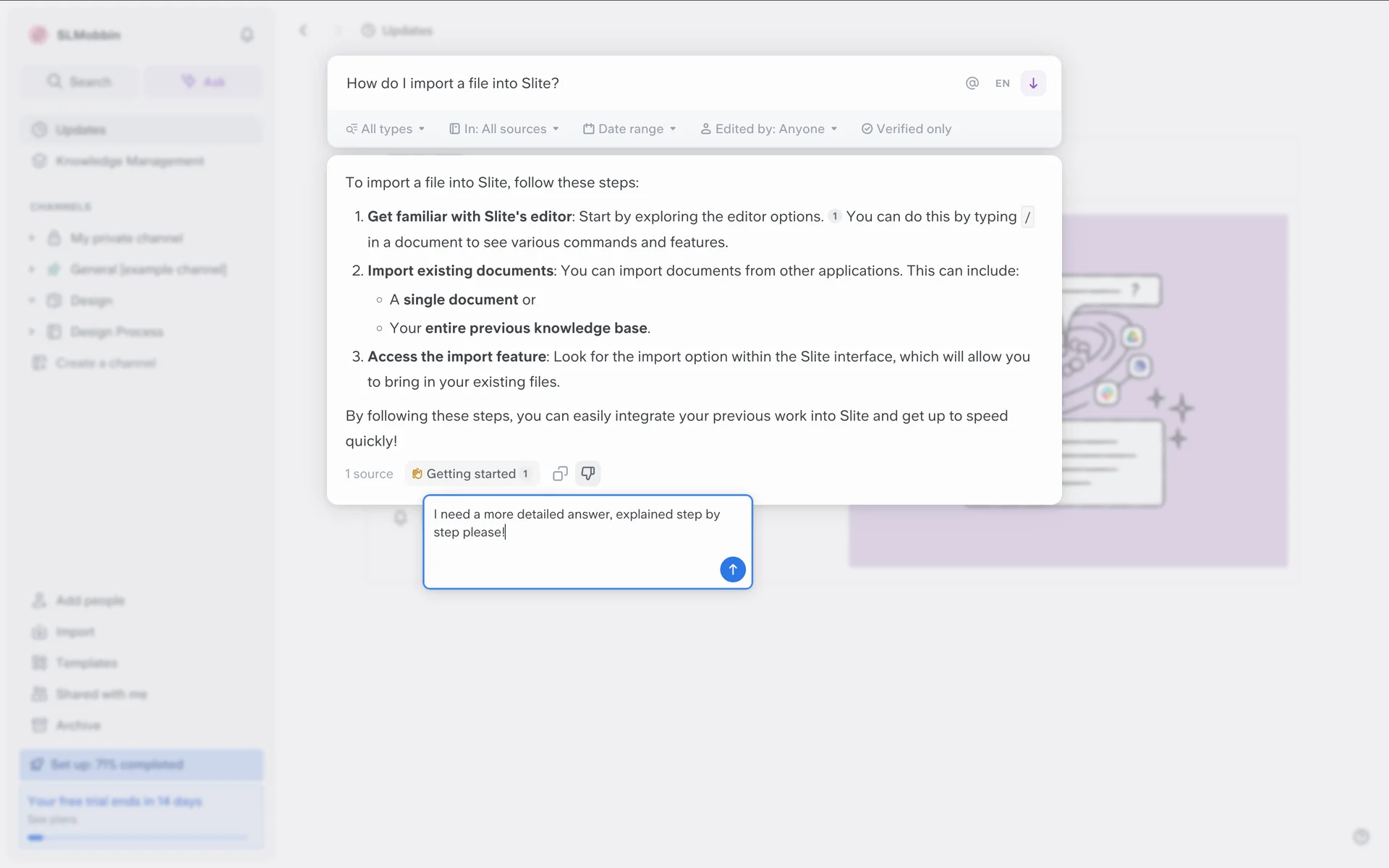
Task: Open Edited by: Anyone dropdown
Action: [768, 129]
